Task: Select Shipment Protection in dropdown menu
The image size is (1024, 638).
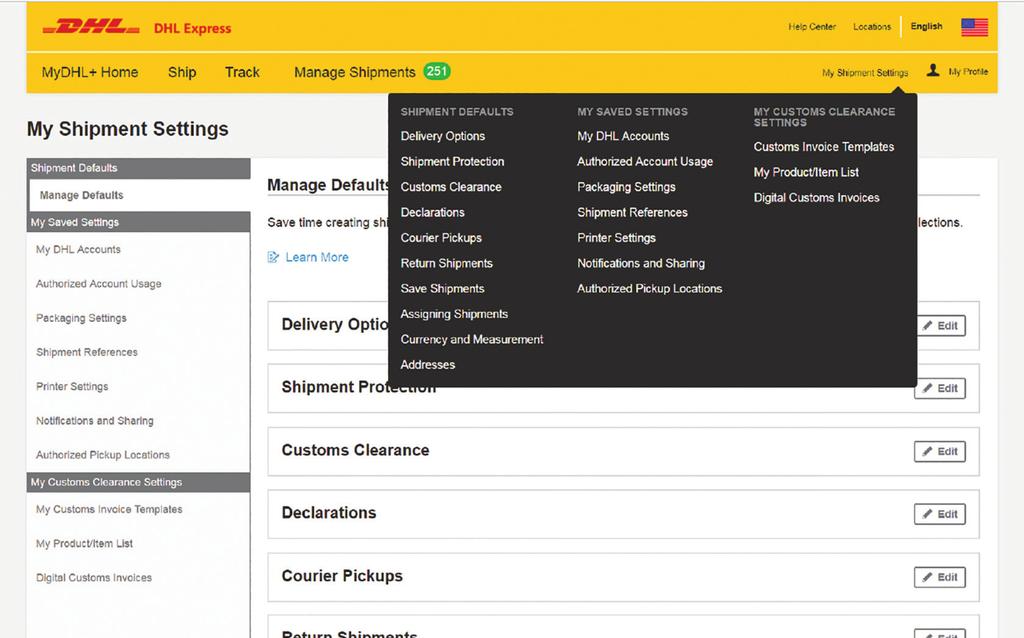Action: click(452, 161)
